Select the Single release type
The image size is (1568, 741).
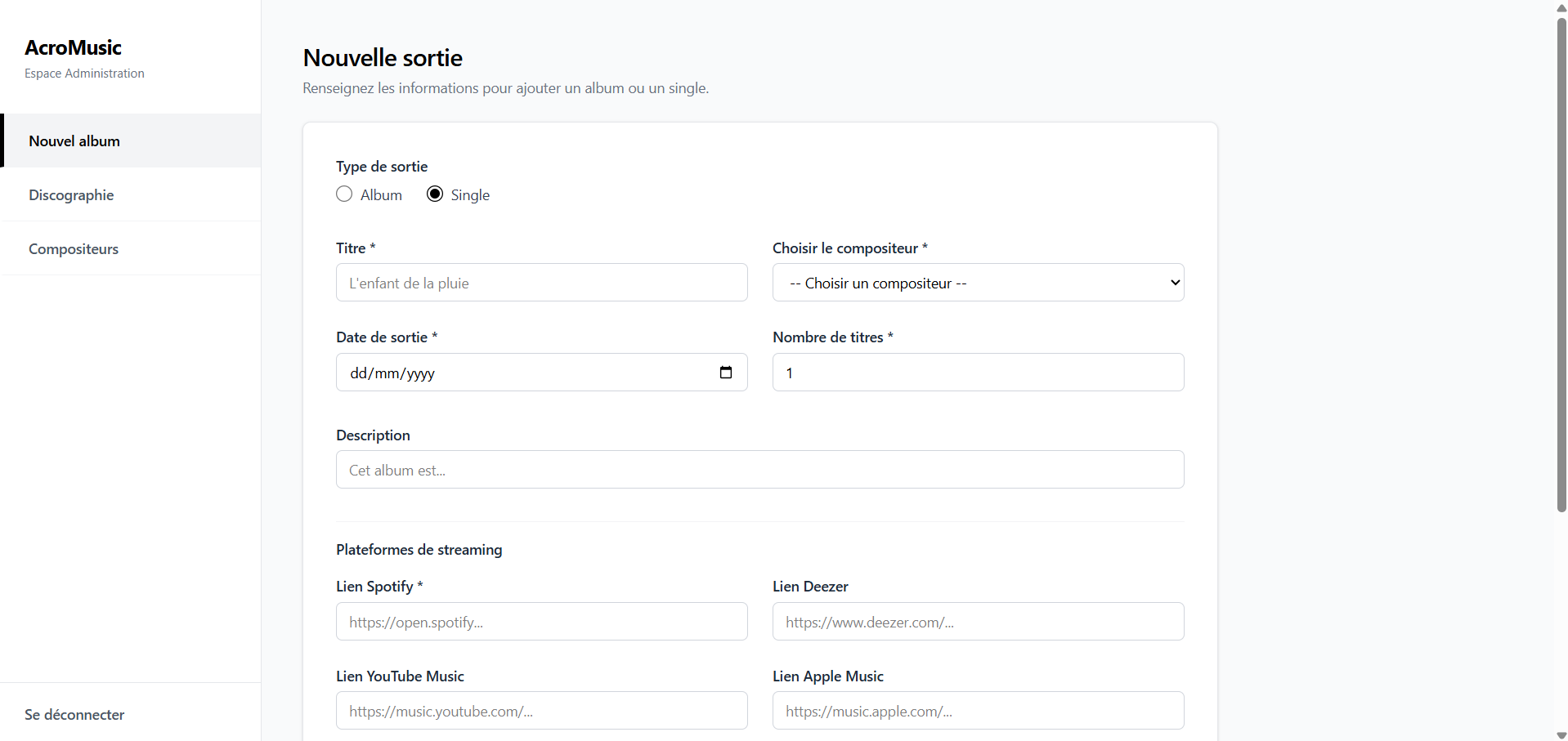click(x=435, y=194)
